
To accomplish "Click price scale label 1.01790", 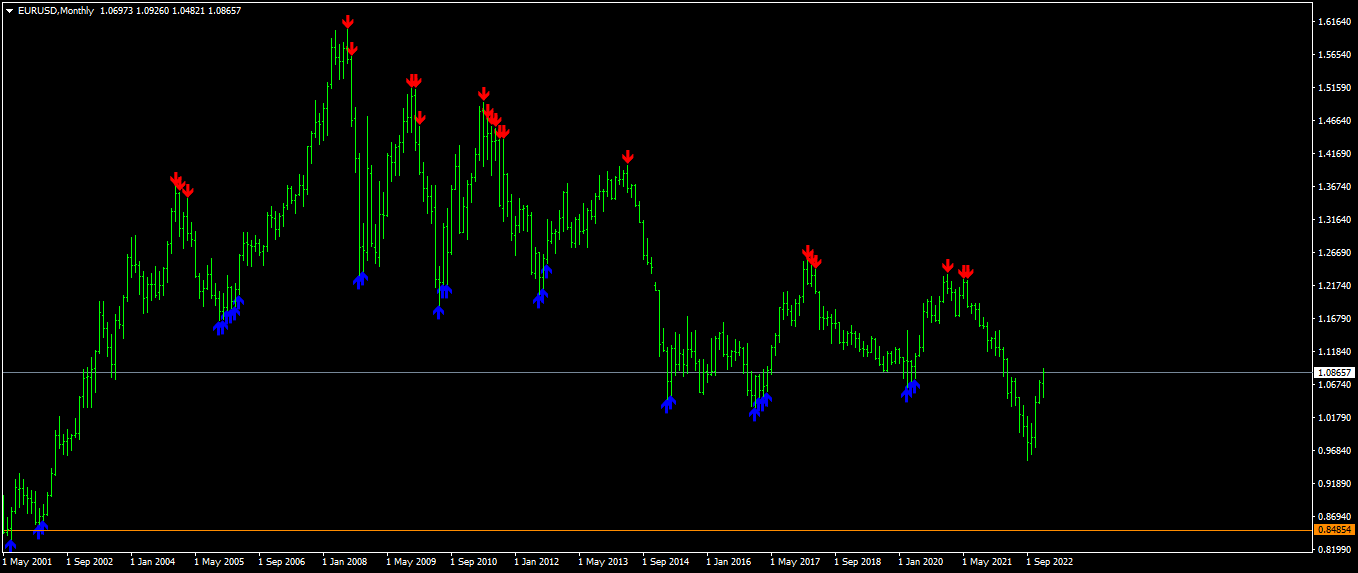I will coord(1335,418).
